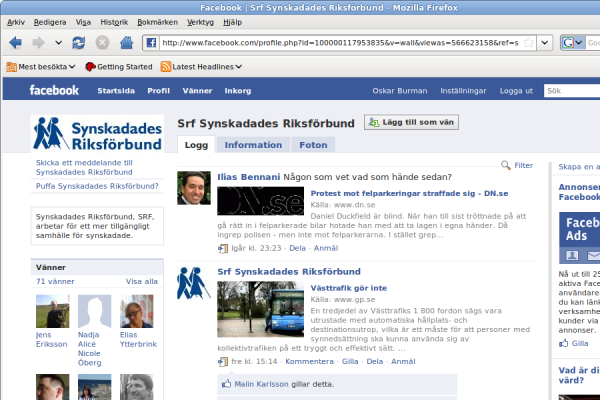Open Malin Karlsson's profile link
This screenshot has width=600, height=400.
261,384
